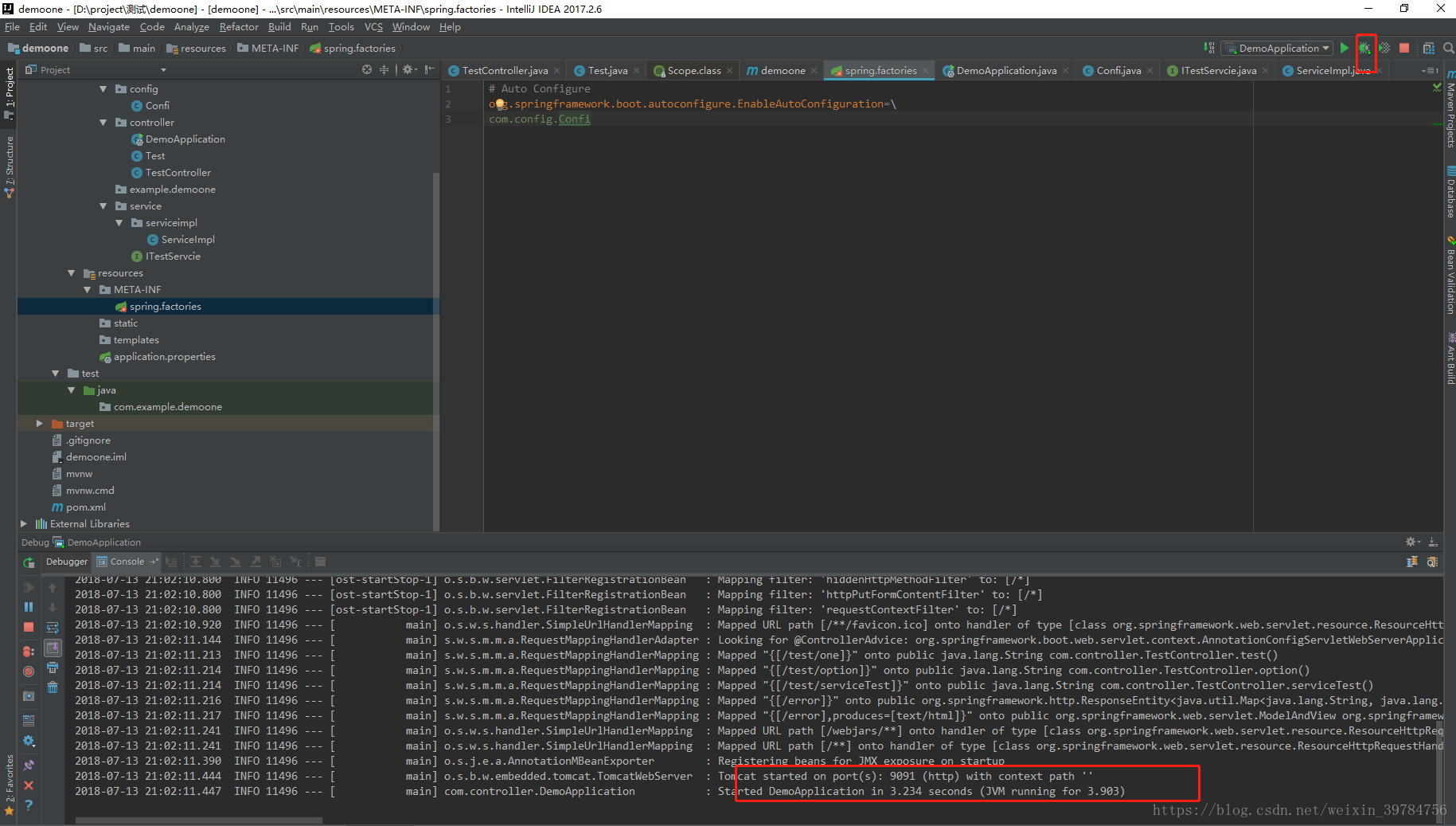Switch to TestController.java tab
The height and width of the screenshot is (826, 1456).
coord(505,71)
